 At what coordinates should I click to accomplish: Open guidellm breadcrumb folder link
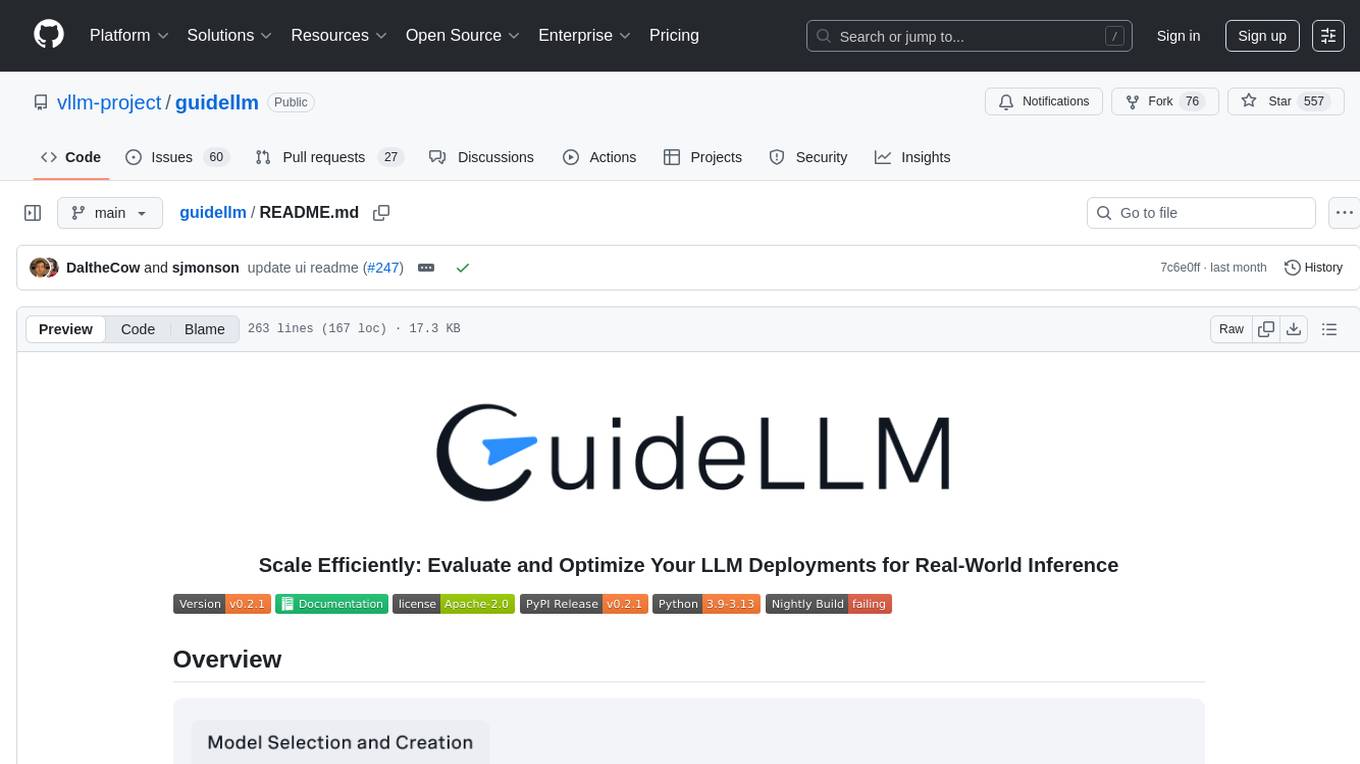pos(213,212)
